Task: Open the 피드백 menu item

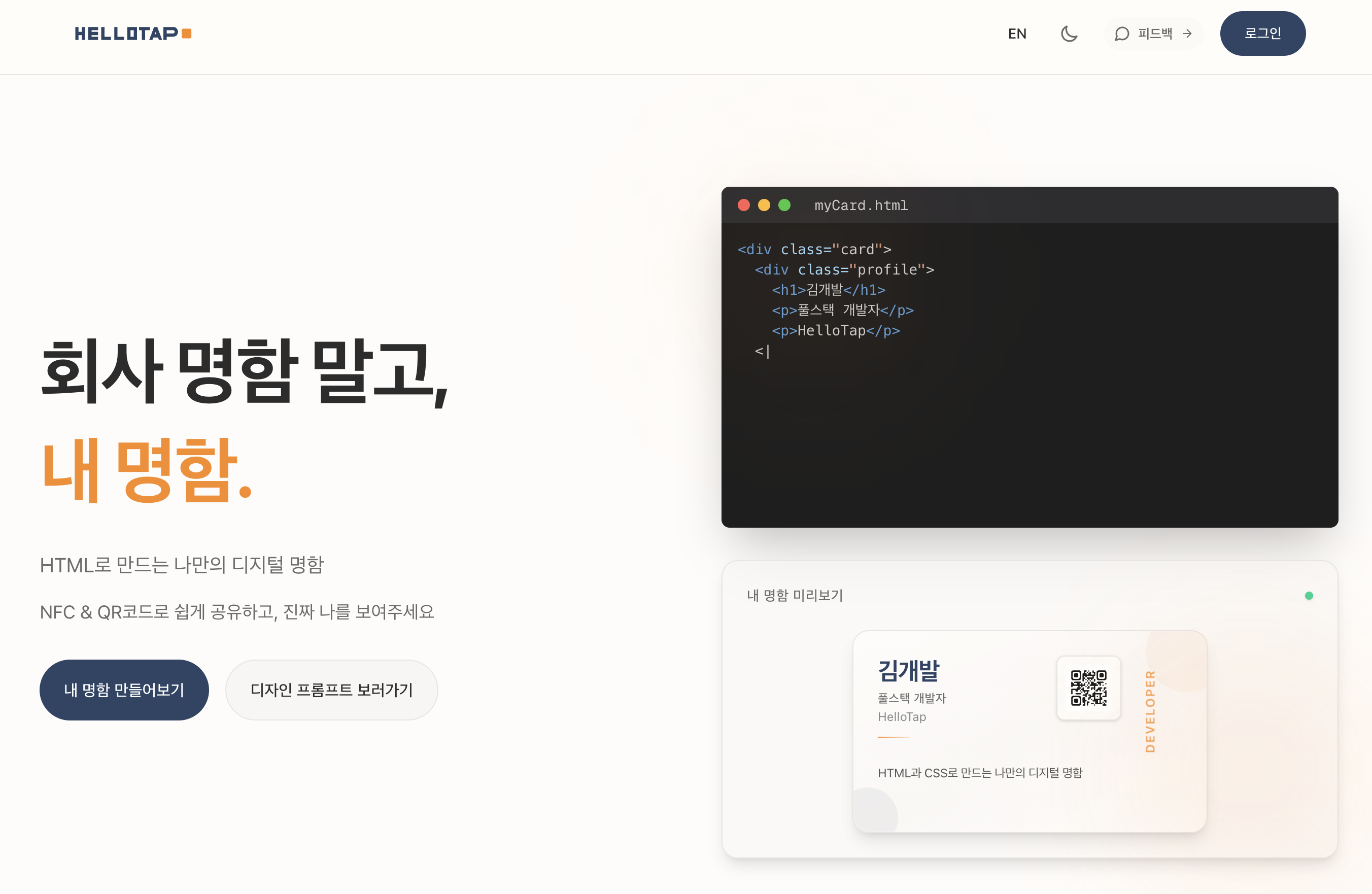Action: pyautogui.click(x=1156, y=33)
